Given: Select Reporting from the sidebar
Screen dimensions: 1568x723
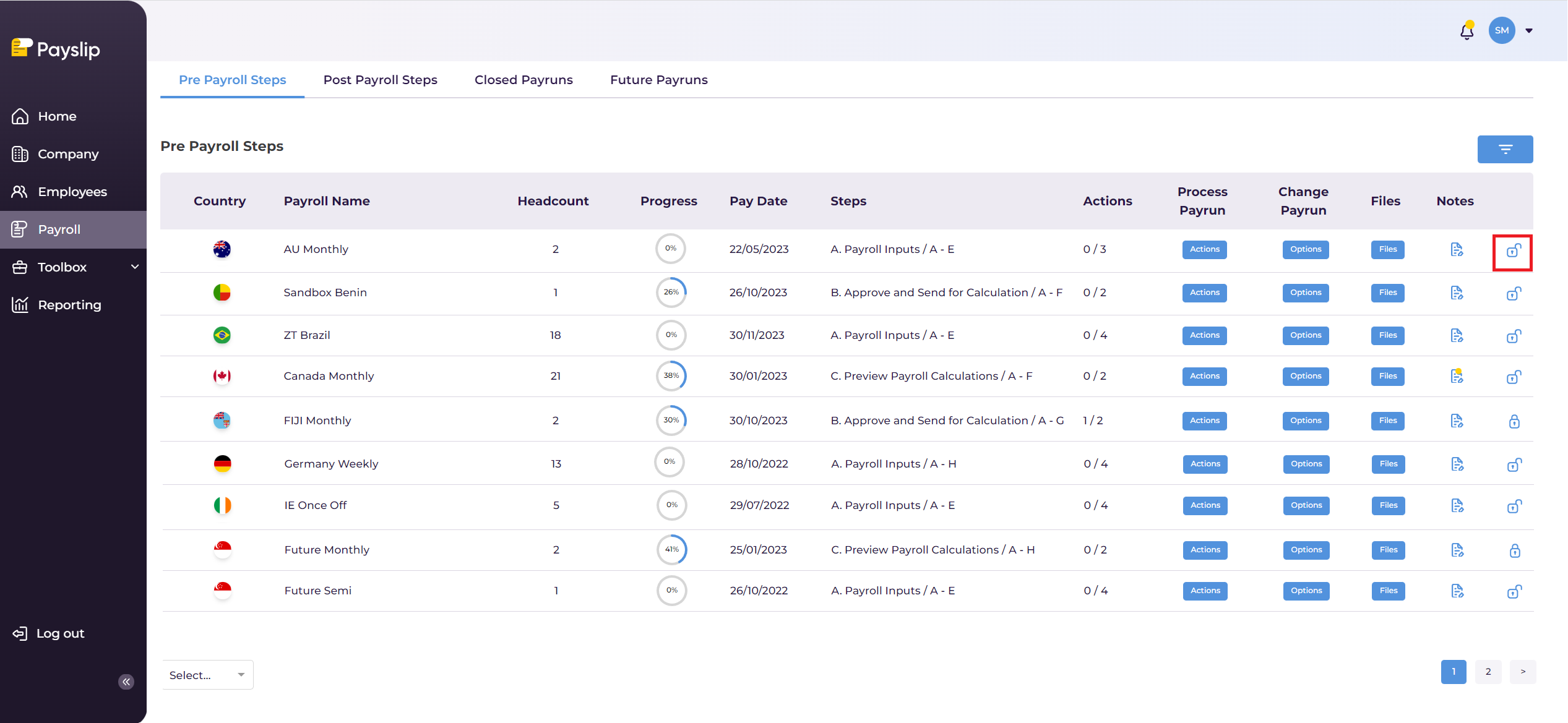Looking at the screenshot, I should click(x=69, y=304).
